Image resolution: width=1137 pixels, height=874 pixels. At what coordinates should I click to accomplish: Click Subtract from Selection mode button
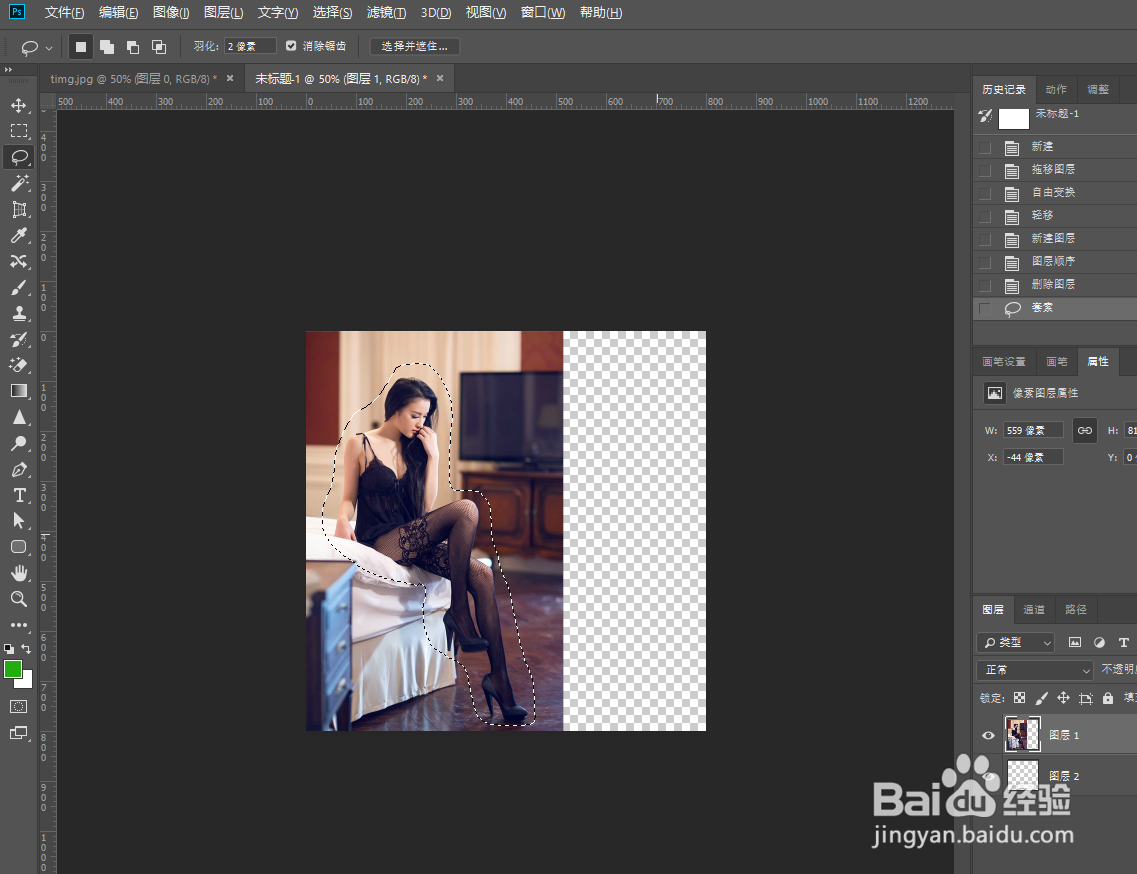coord(133,47)
